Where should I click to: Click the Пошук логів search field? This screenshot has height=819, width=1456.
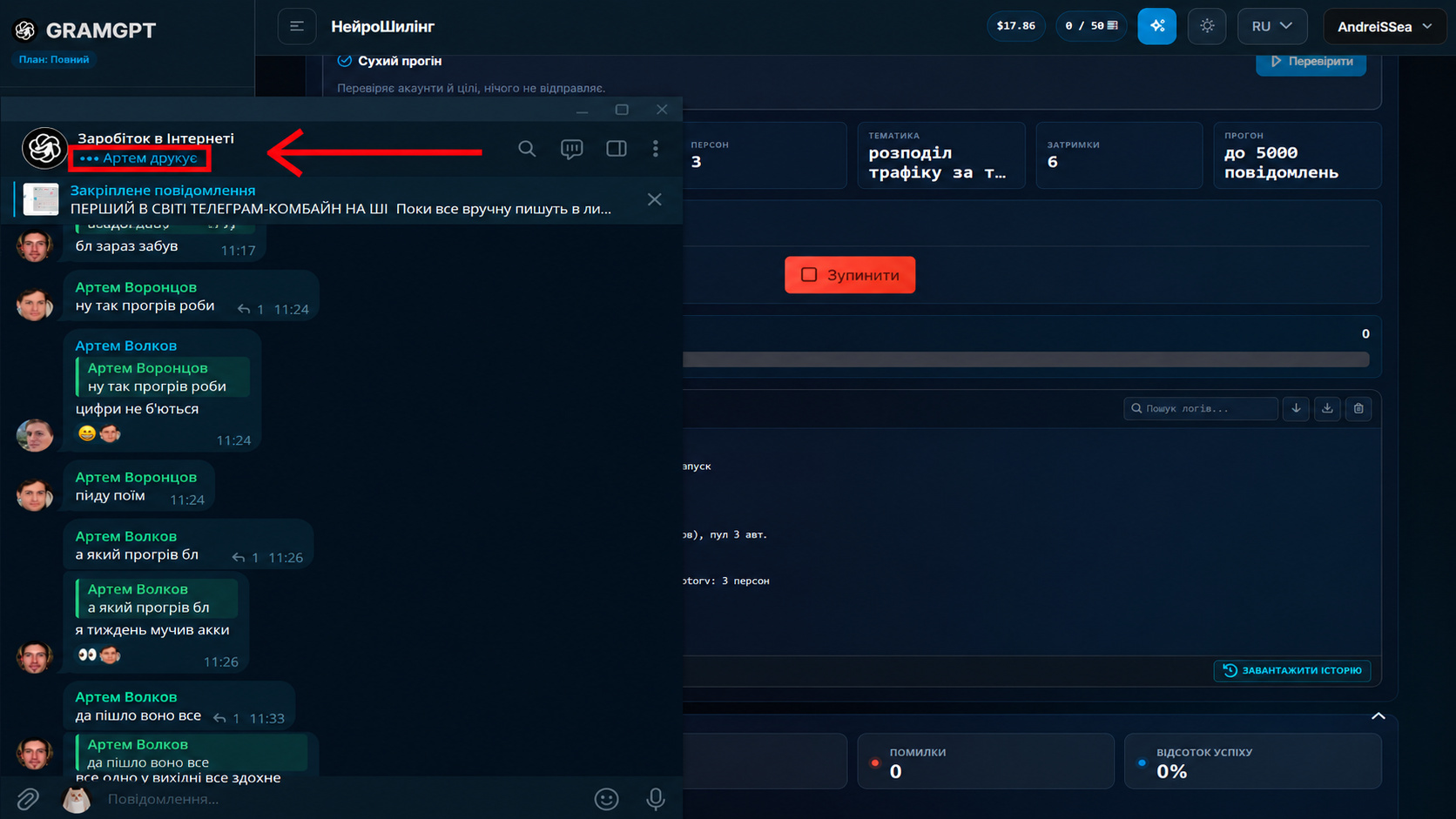click(x=1201, y=408)
